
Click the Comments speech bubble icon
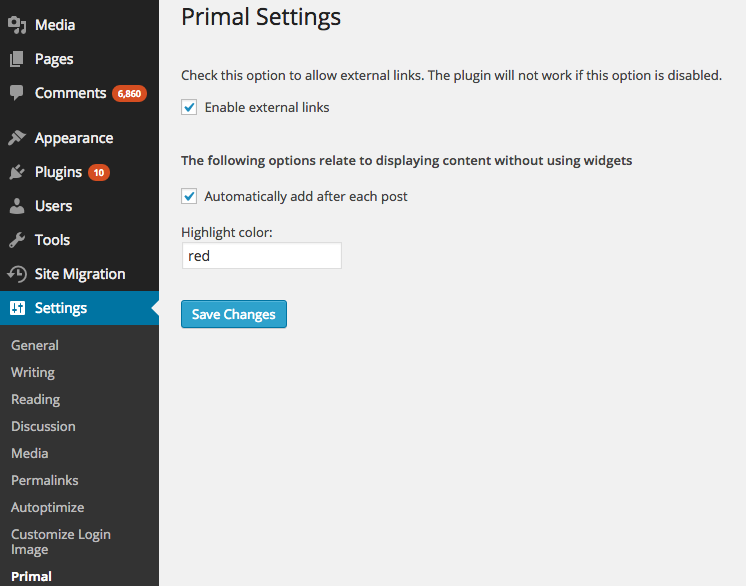pyautogui.click(x=17, y=93)
